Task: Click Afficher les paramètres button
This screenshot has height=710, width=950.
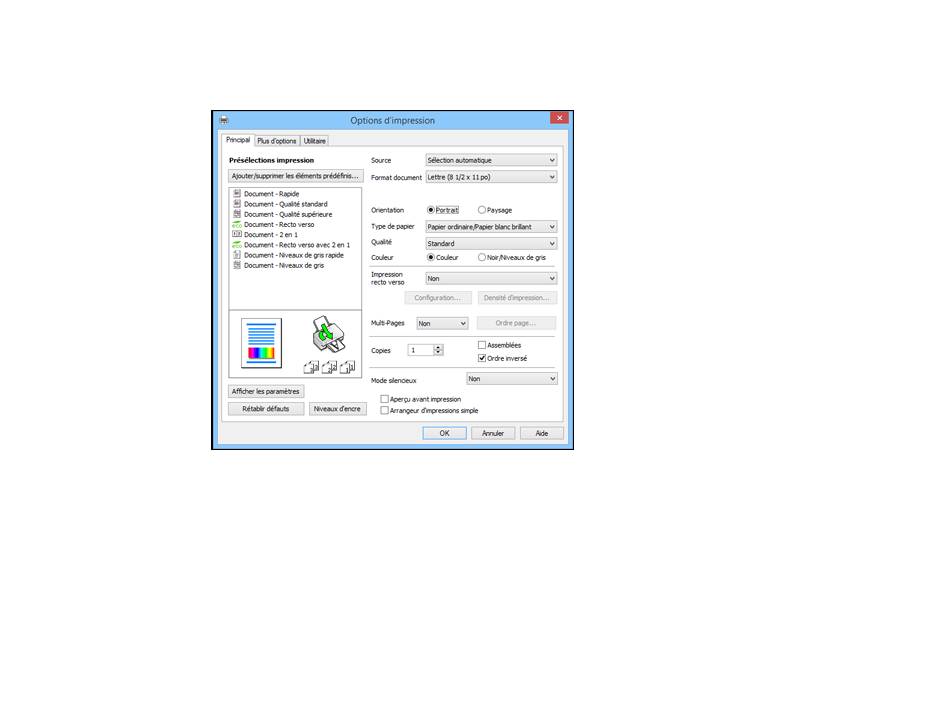Action: pyautogui.click(x=266, y=391)
